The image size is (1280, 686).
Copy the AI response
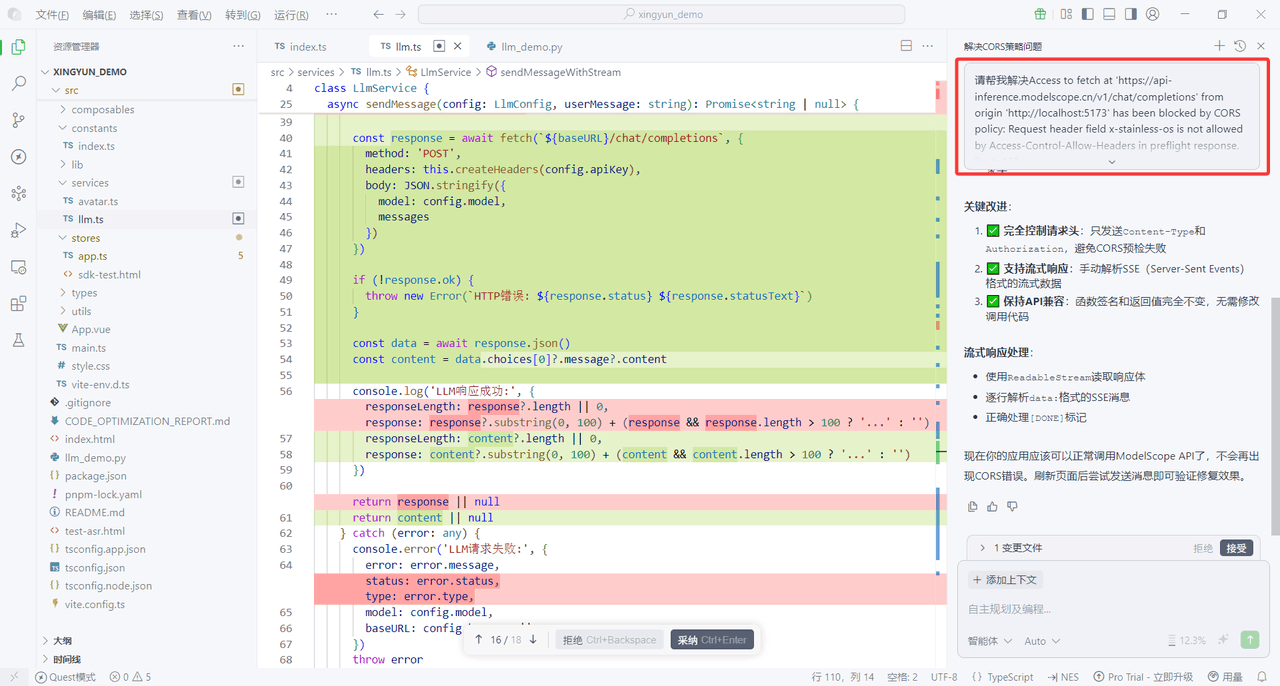click(973, 507)
